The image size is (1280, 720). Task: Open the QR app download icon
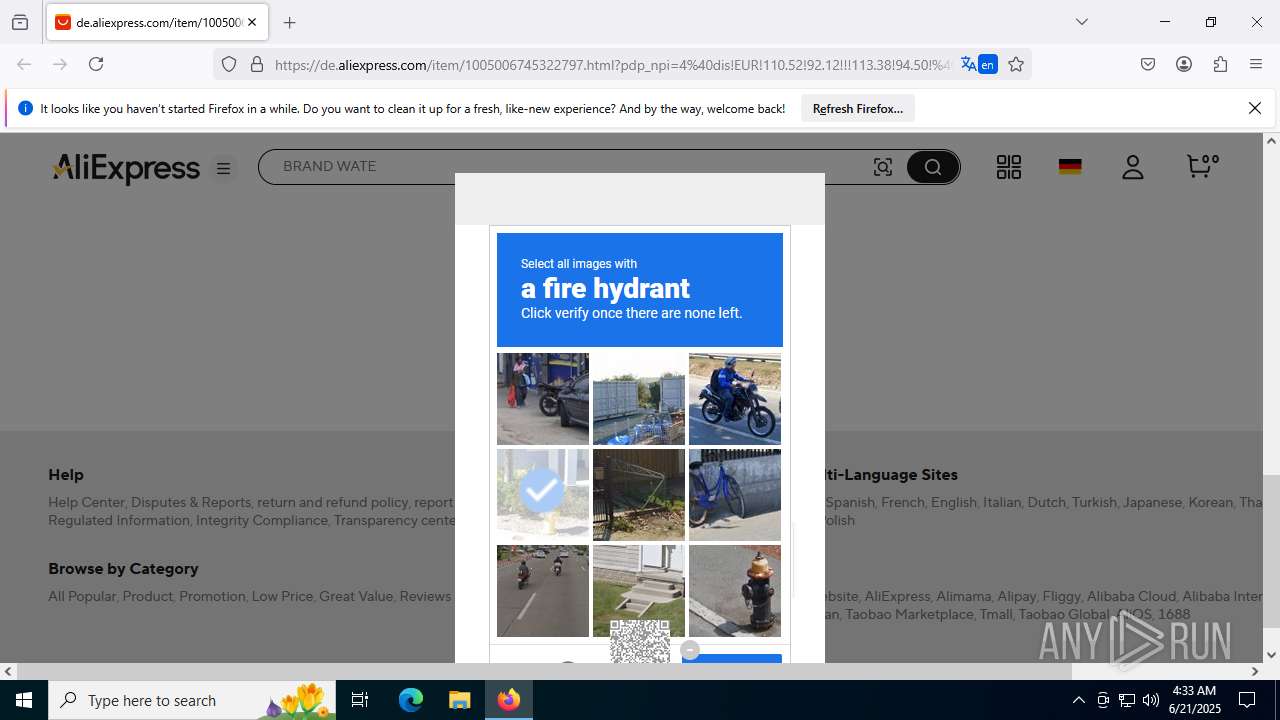tap(1009, 167)
